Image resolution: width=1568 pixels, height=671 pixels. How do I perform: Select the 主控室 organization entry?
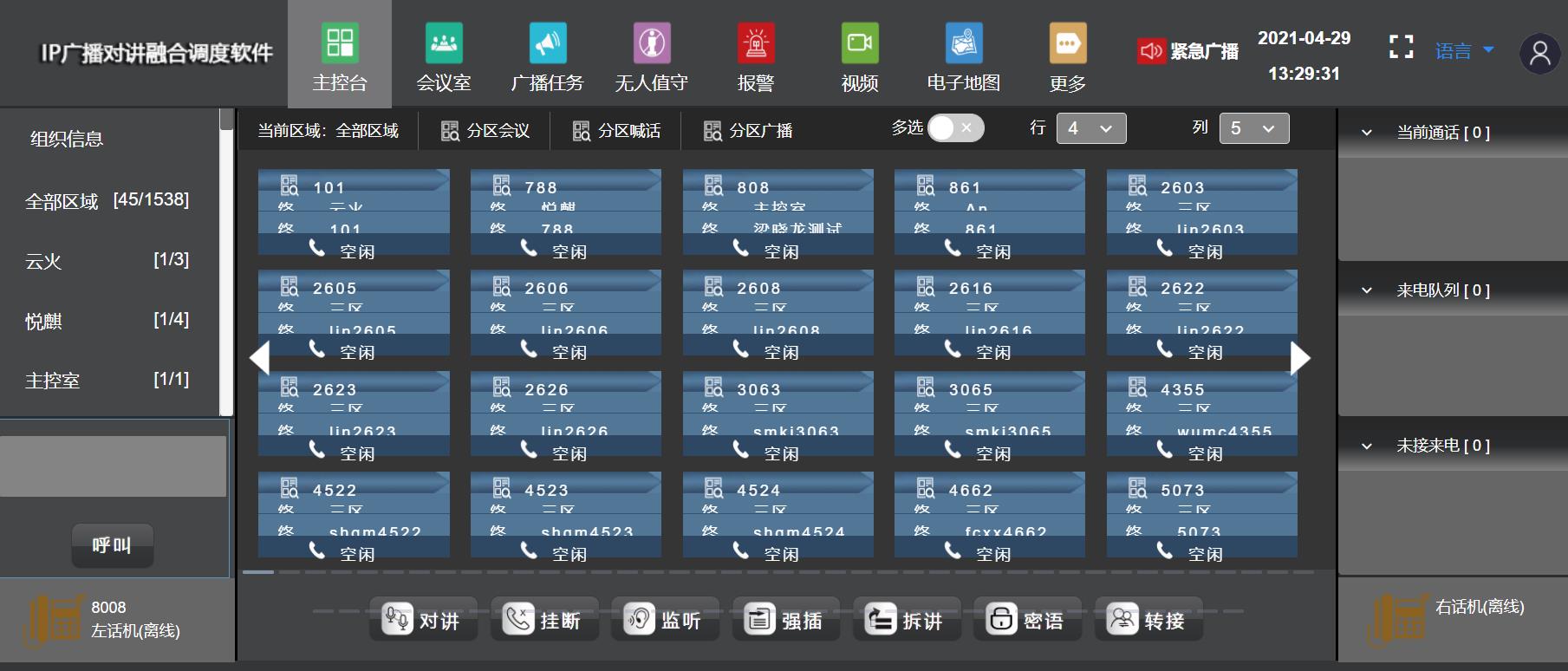click(107, 381)
